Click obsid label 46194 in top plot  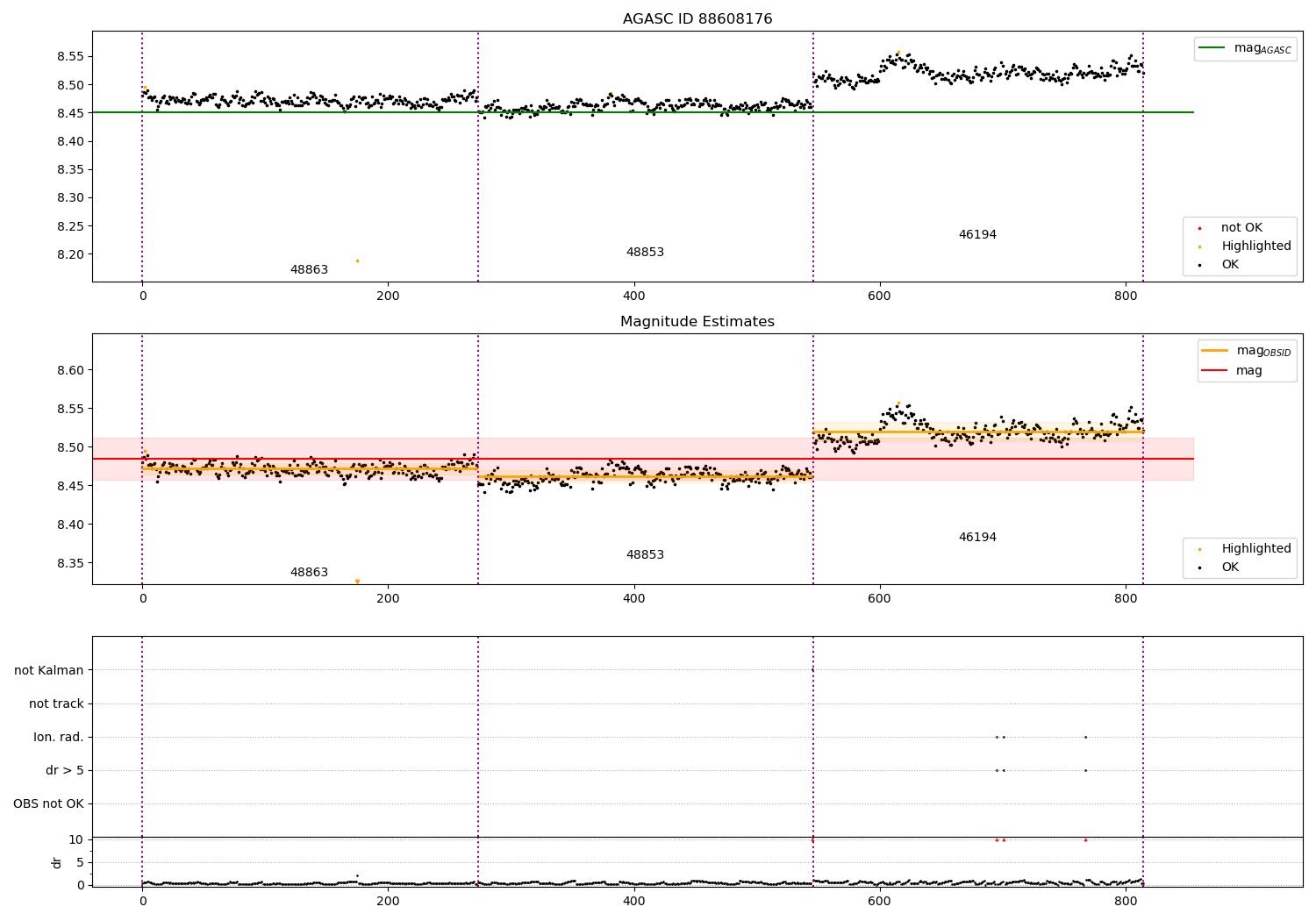(977, 235)
